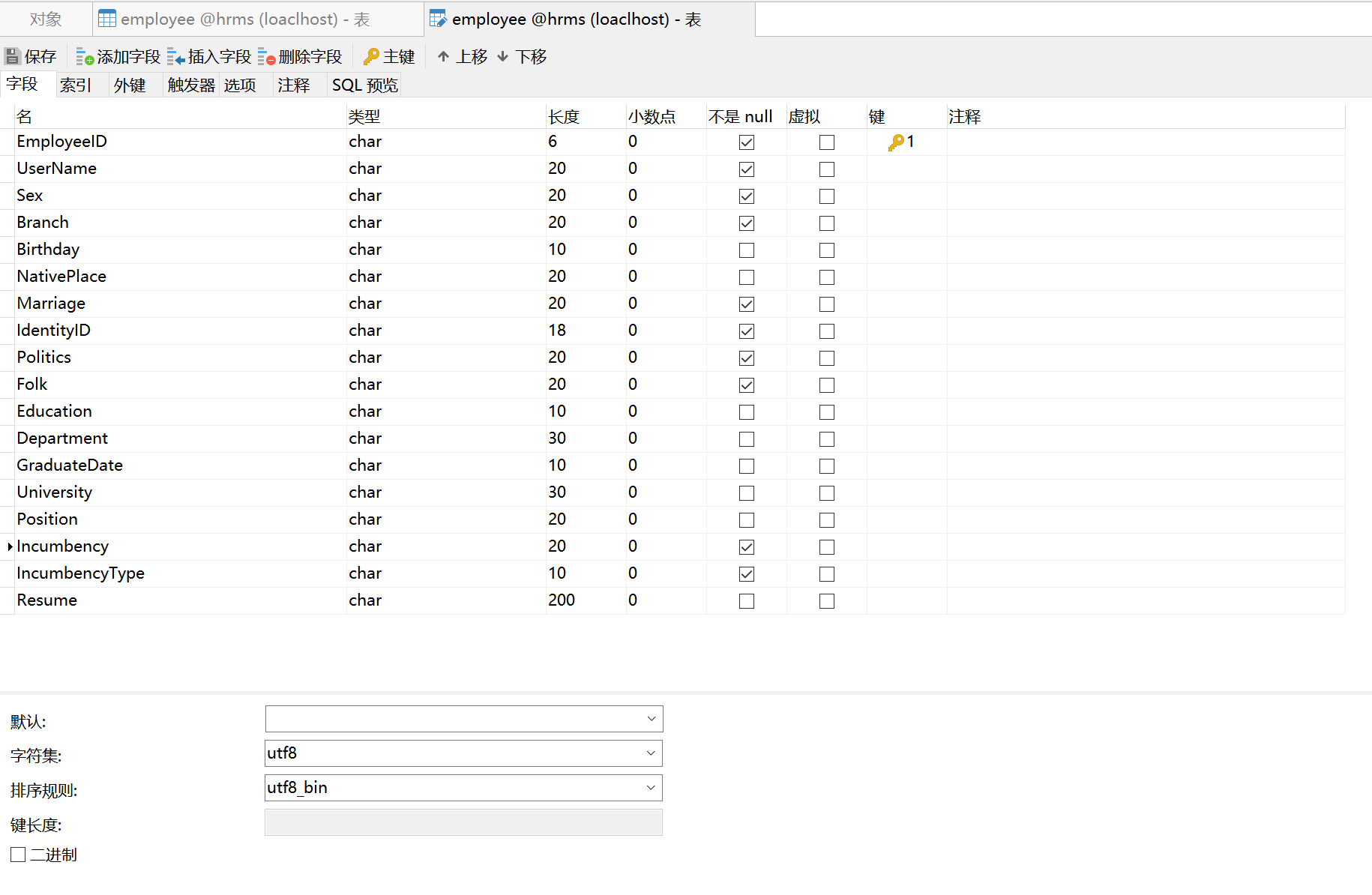Click the length 6 cell for EmployeeID
The width and height of the screenshot is (1372, 895).
[586, 142]
